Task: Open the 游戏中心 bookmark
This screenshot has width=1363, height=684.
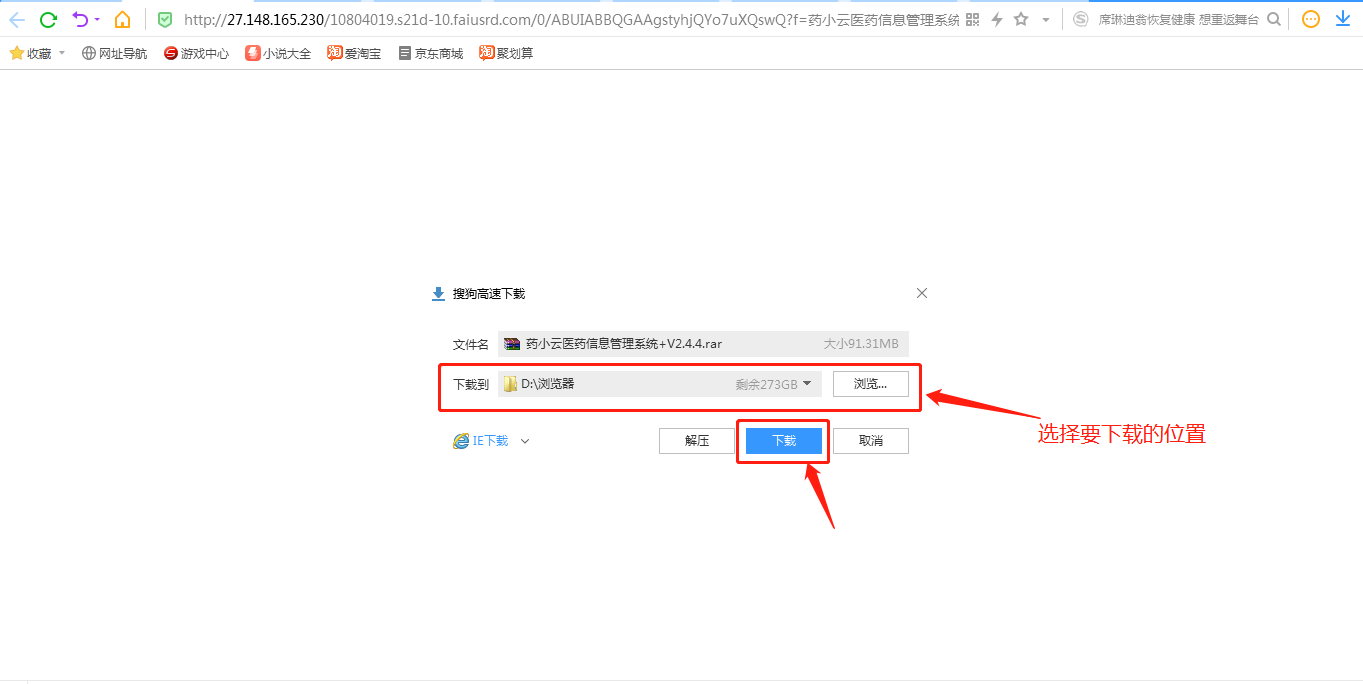Action: click(x=196, y=54)
